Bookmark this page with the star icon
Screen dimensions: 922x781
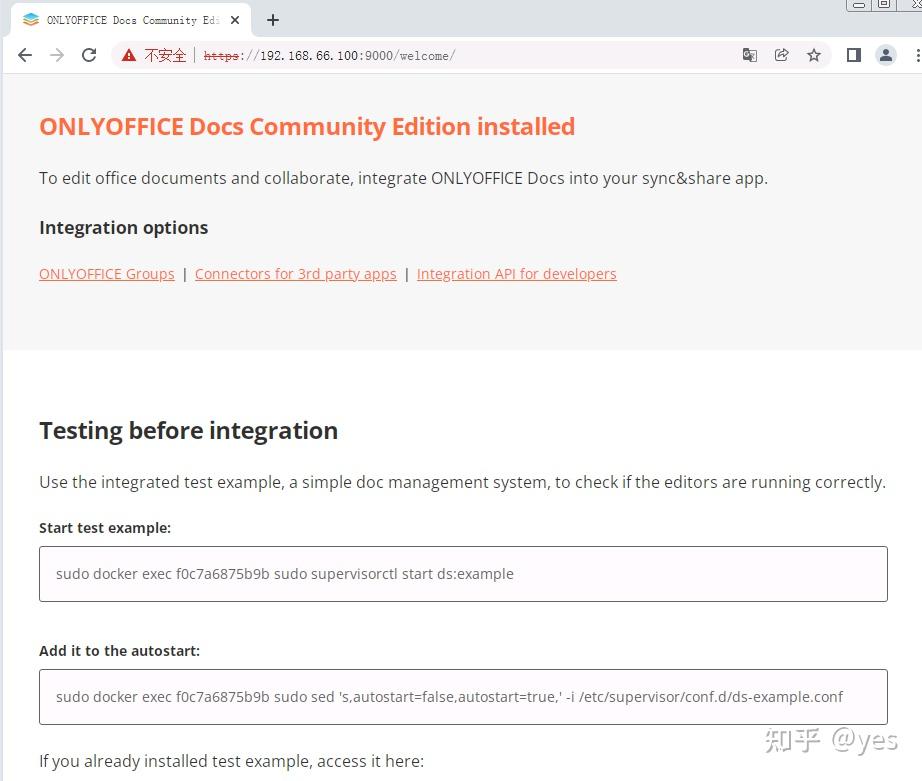814,55
